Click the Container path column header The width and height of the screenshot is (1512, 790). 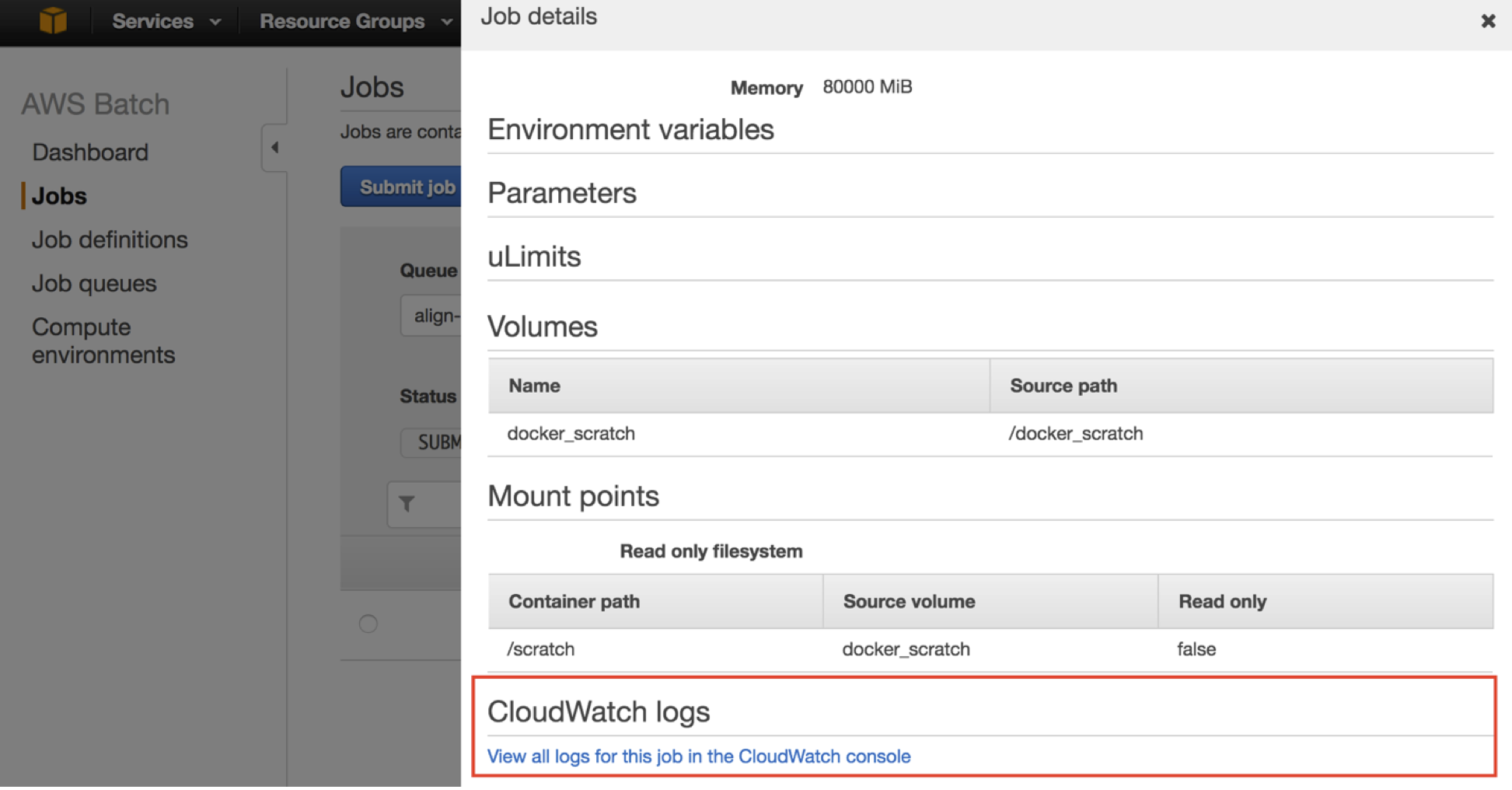(x=574, y=601)
